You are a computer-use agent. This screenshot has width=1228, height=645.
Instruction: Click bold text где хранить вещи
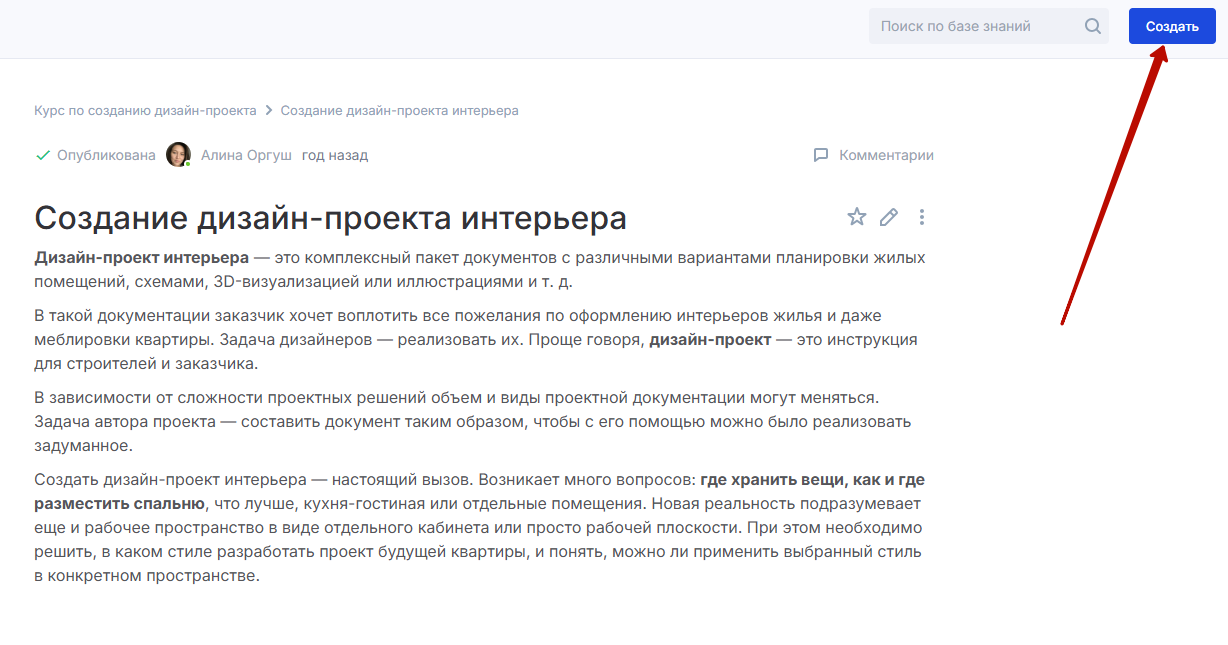(x=772, y=479)
